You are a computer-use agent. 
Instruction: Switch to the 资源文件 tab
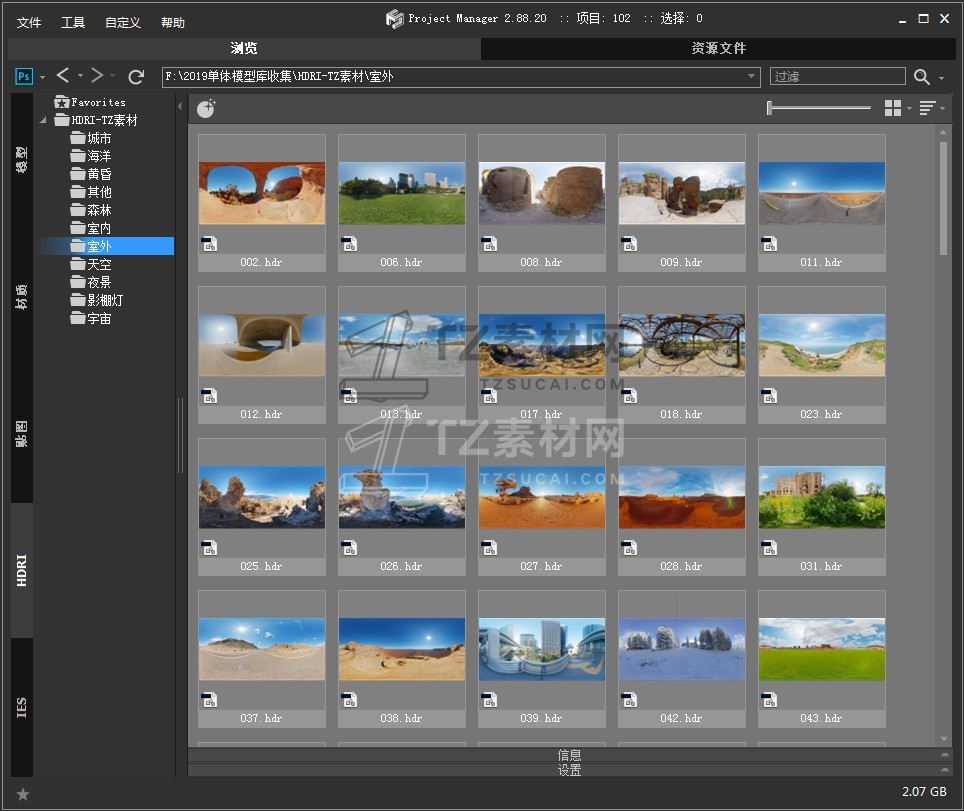pos(718,49)
